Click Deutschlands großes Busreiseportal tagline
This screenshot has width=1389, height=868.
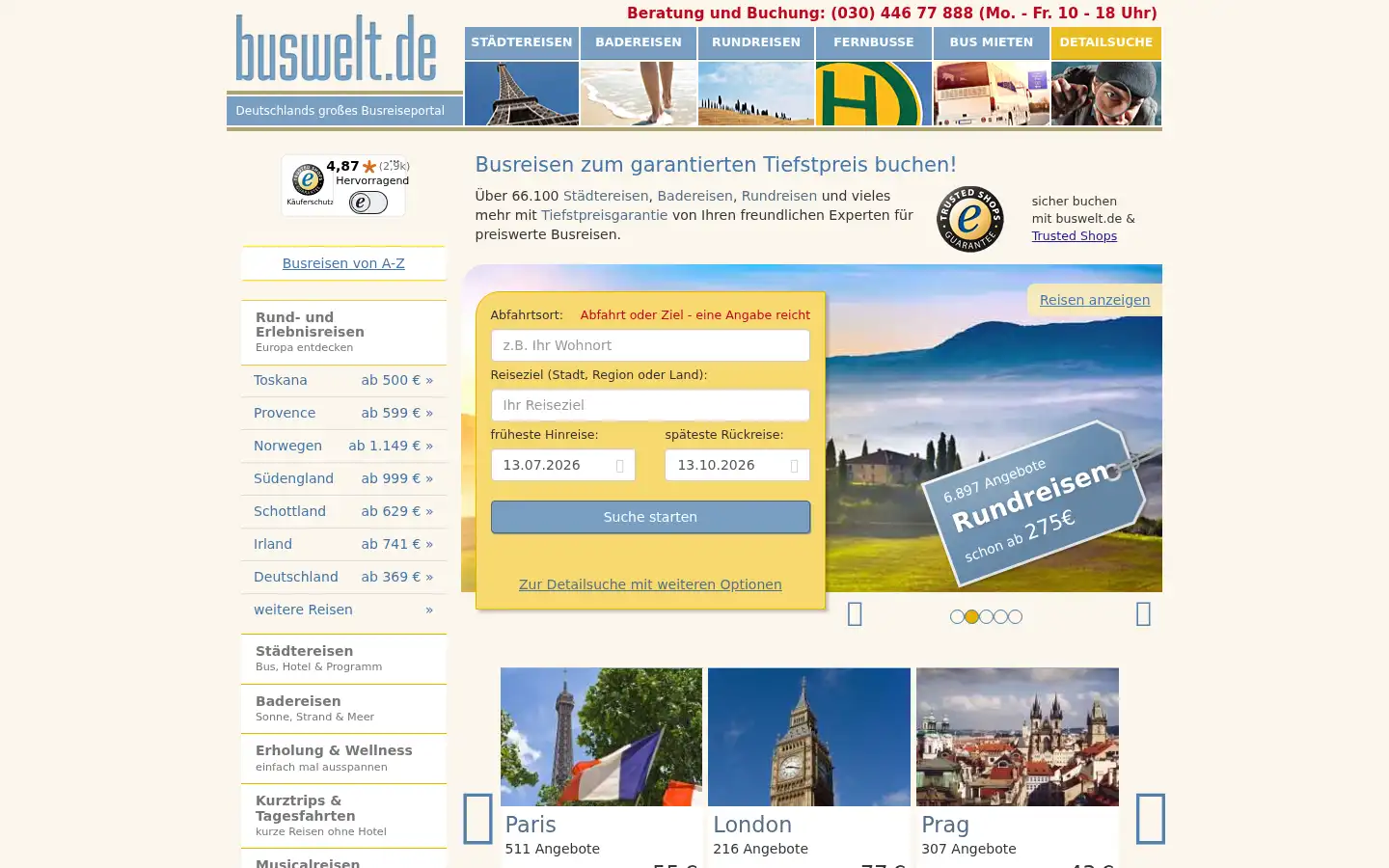point(340,111)
